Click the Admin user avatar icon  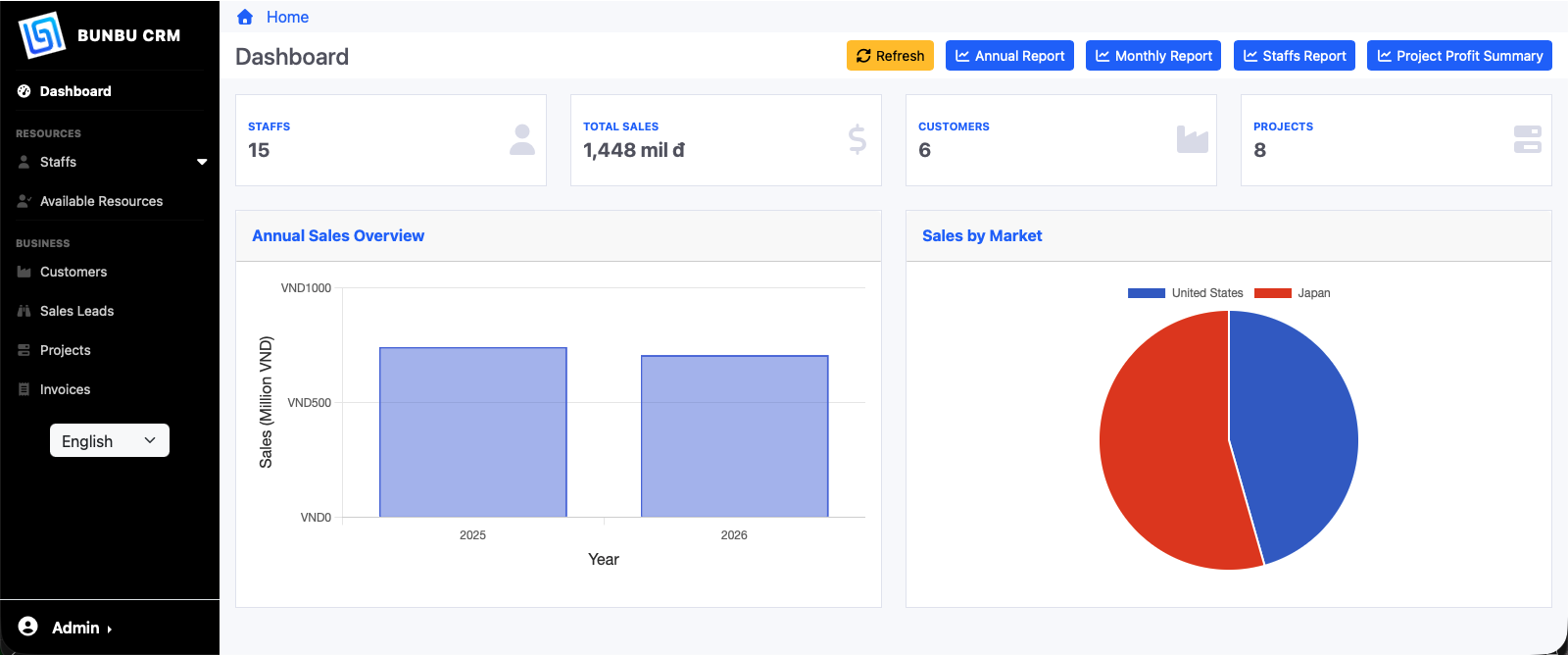(28, 627)
